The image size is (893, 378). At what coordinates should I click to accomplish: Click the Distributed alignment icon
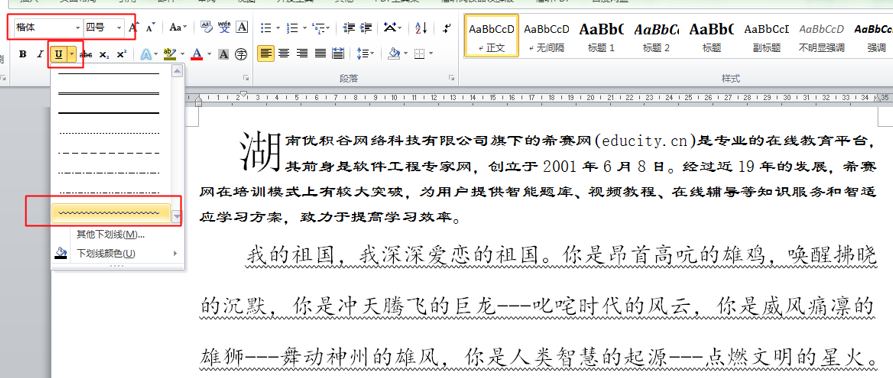[338, 54]
